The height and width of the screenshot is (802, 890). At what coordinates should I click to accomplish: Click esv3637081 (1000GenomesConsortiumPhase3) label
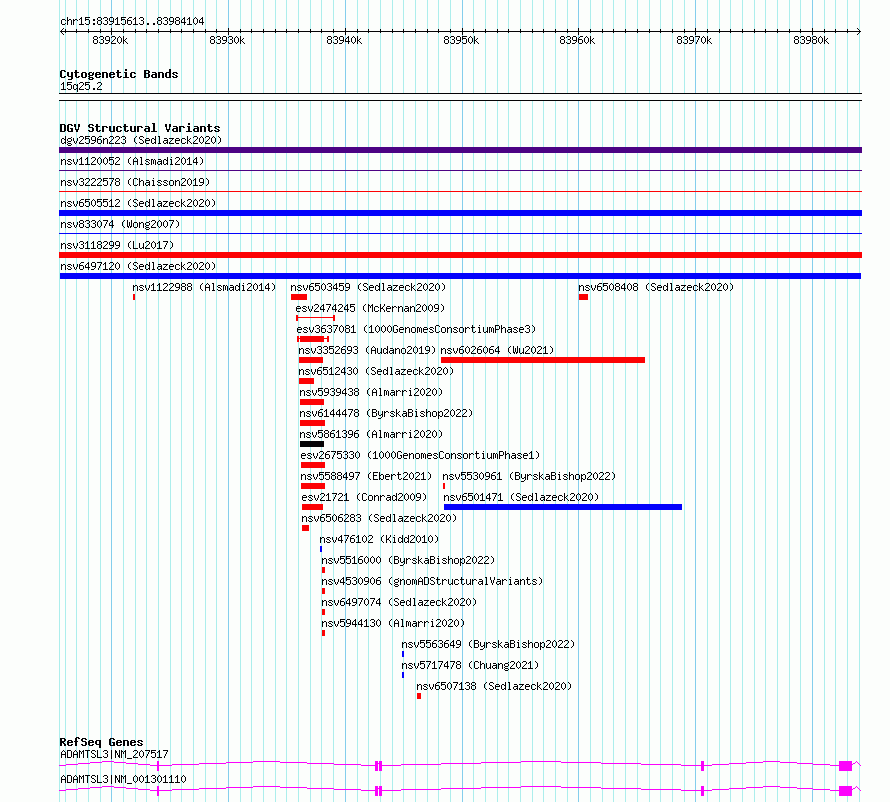tap(416, 329)
